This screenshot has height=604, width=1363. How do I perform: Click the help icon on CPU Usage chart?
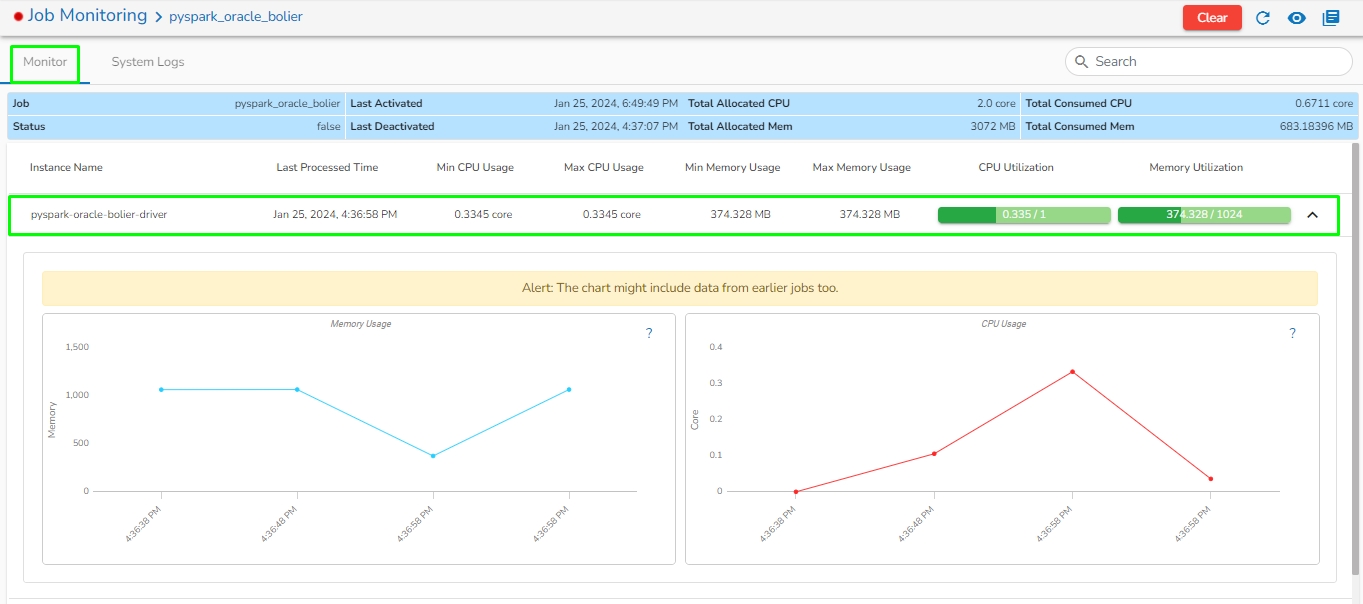(x=1292, y=334)
